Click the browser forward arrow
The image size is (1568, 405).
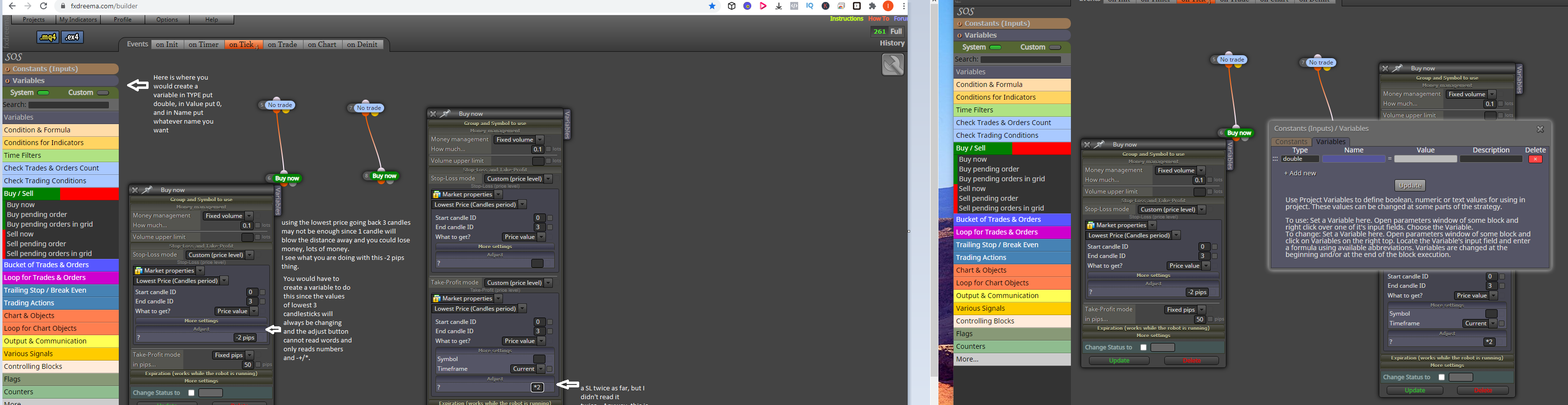coord(28,6)
